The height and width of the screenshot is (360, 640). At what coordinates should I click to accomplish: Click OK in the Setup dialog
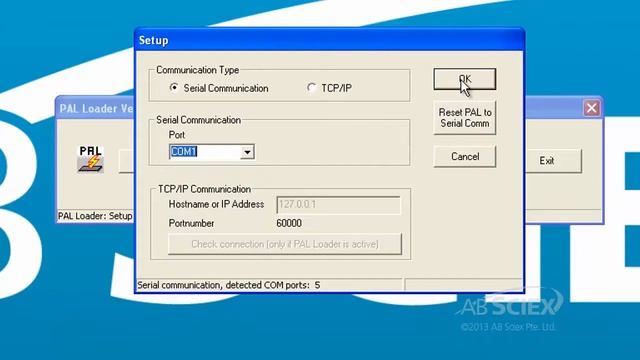pyautogui.click(x=464, y=79)
